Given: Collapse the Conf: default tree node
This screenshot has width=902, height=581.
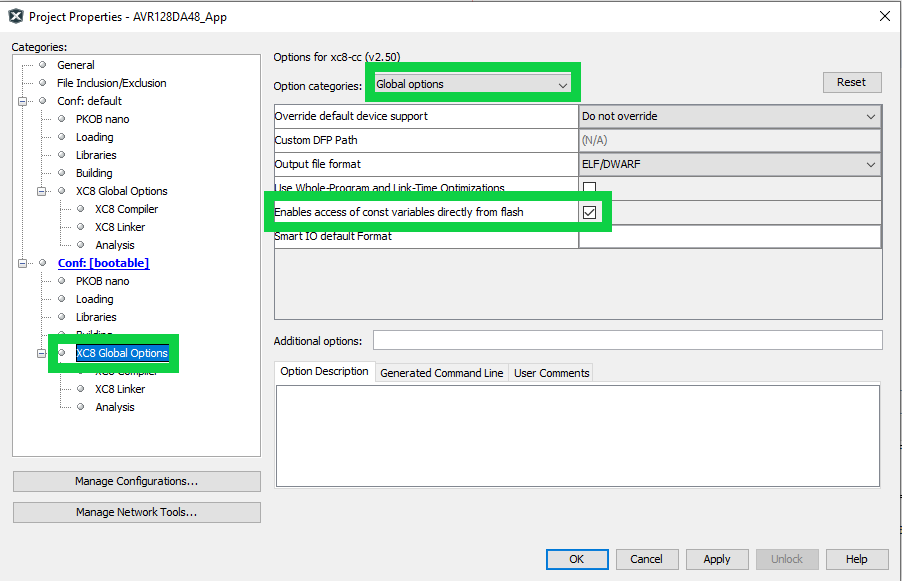Looking at the screenshot, I should point(23,101).
